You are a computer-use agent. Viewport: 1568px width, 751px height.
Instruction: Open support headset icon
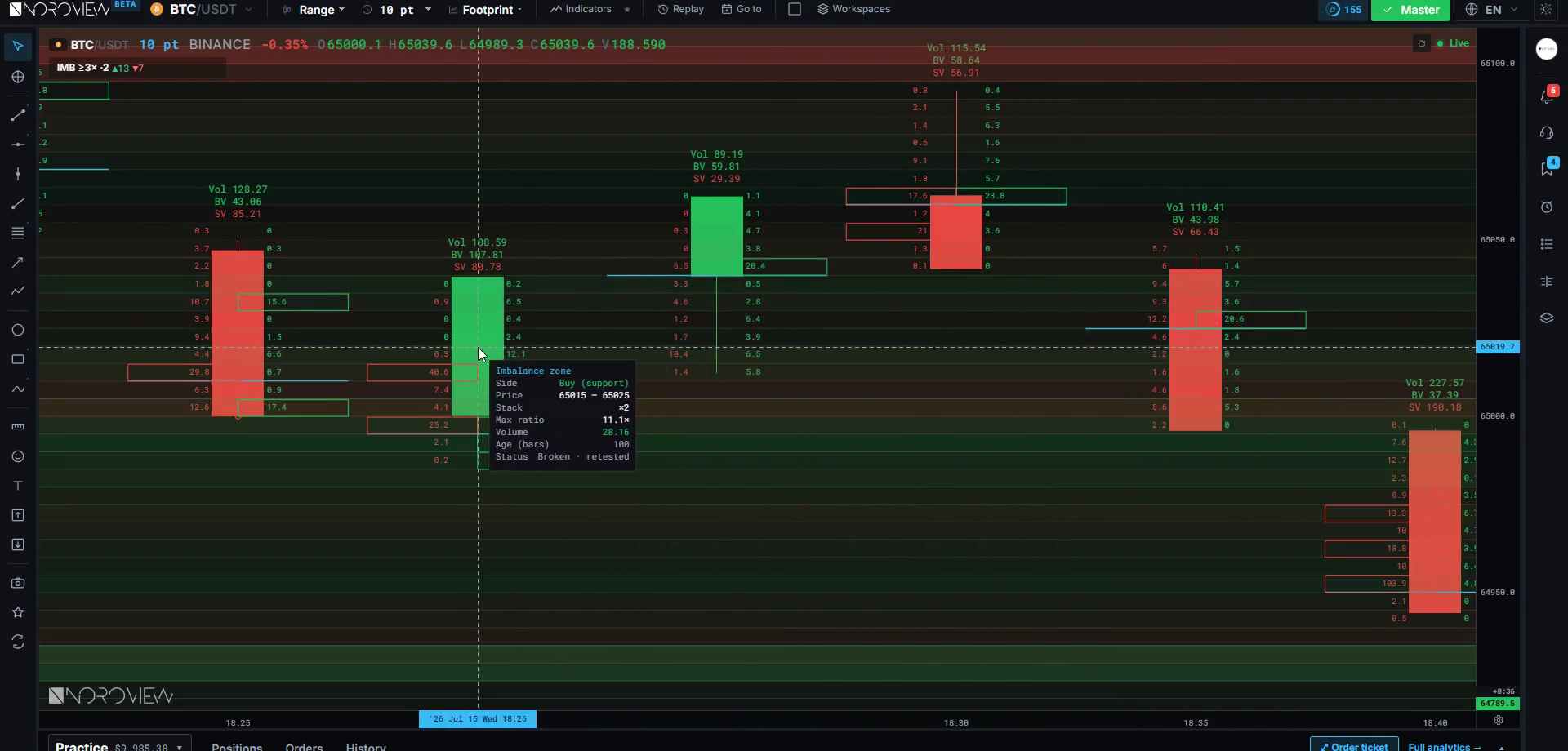[x=1547, y=132]
